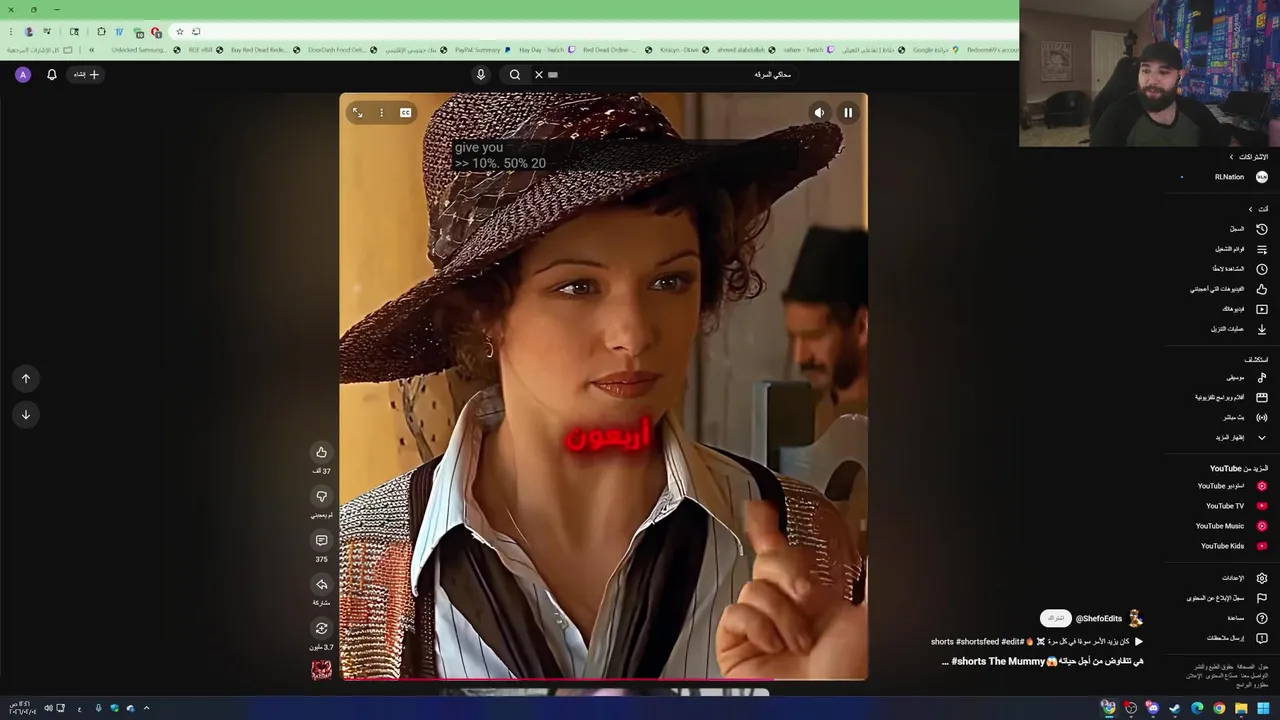Open the three-dot menu on the video
Screen dimensions: 1280x720
[381, 113]
